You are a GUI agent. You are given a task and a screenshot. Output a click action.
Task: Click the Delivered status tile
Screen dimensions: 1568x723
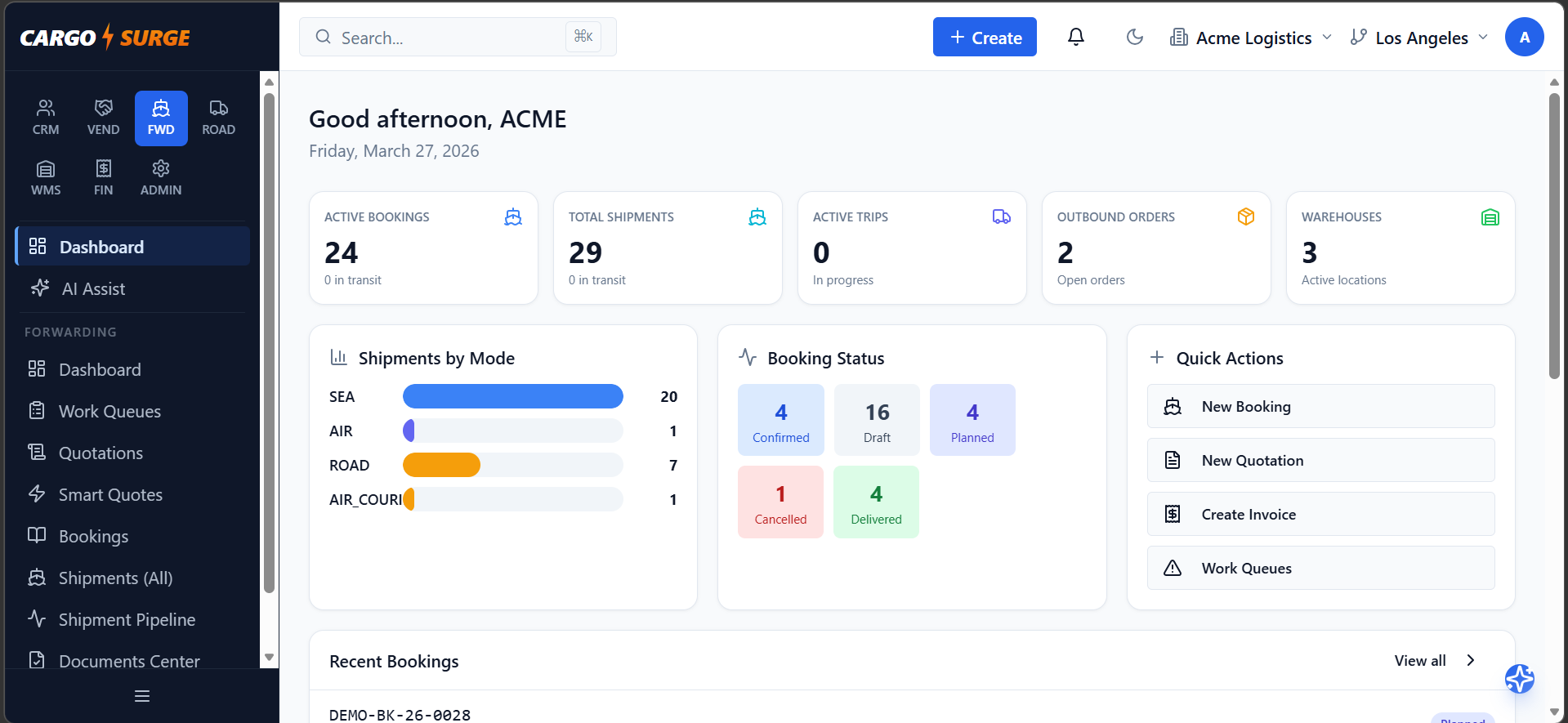pos(876,502)
